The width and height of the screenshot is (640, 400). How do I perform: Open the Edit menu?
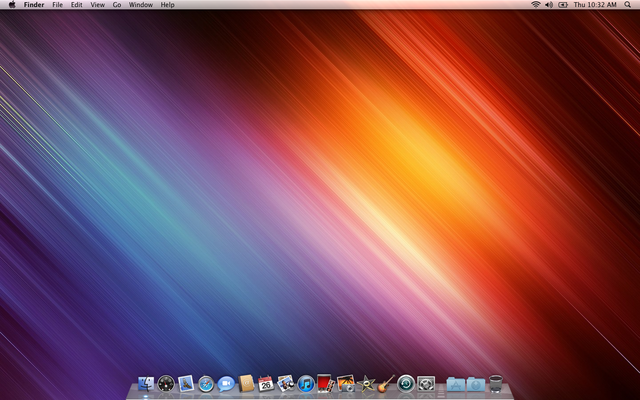tap(76, 5)
